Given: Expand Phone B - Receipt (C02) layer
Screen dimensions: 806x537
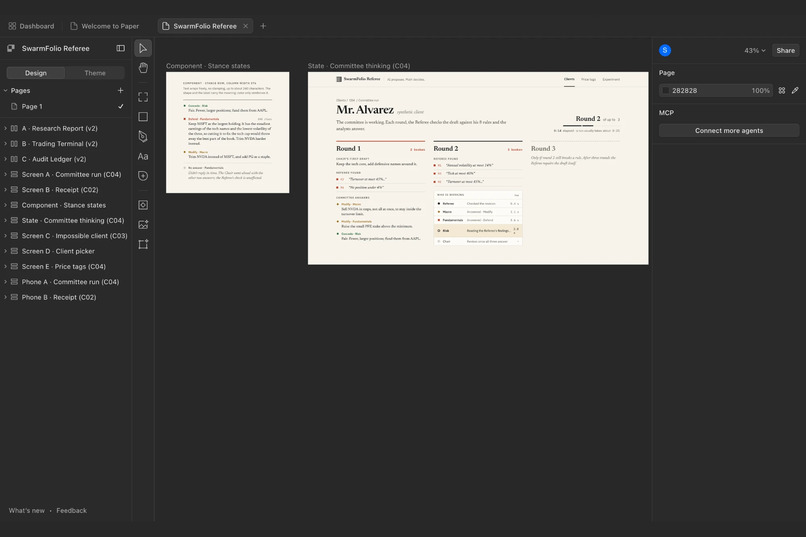Looking at the screenshot, I should [5, 297].
